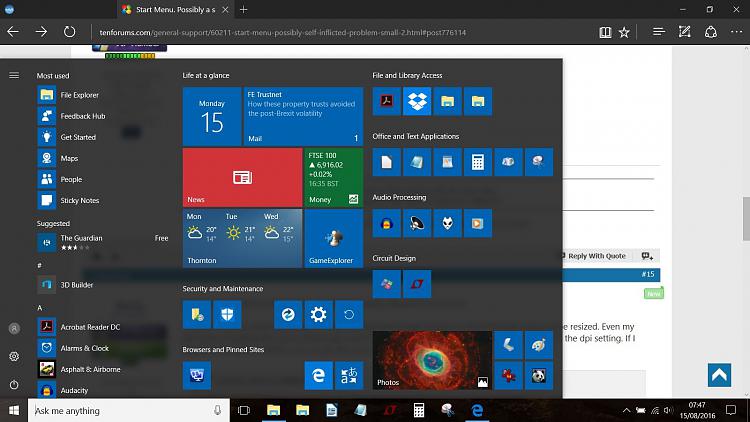Image resolution: width=750 pixels, height=422 pixels.
Task: Launch Feedback Hub app
Action: 103,116
